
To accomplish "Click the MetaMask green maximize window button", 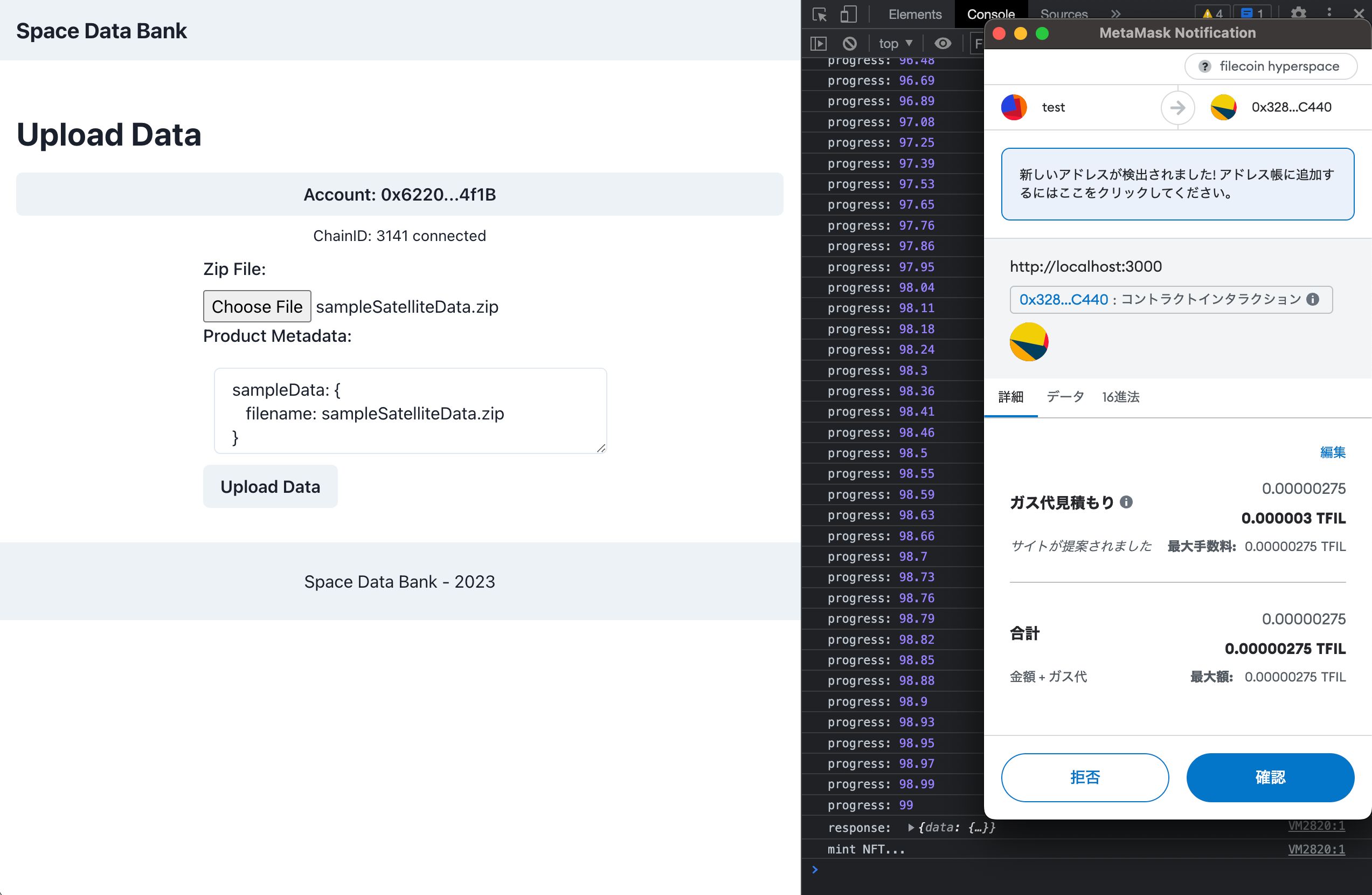I will coord(1042,33).
